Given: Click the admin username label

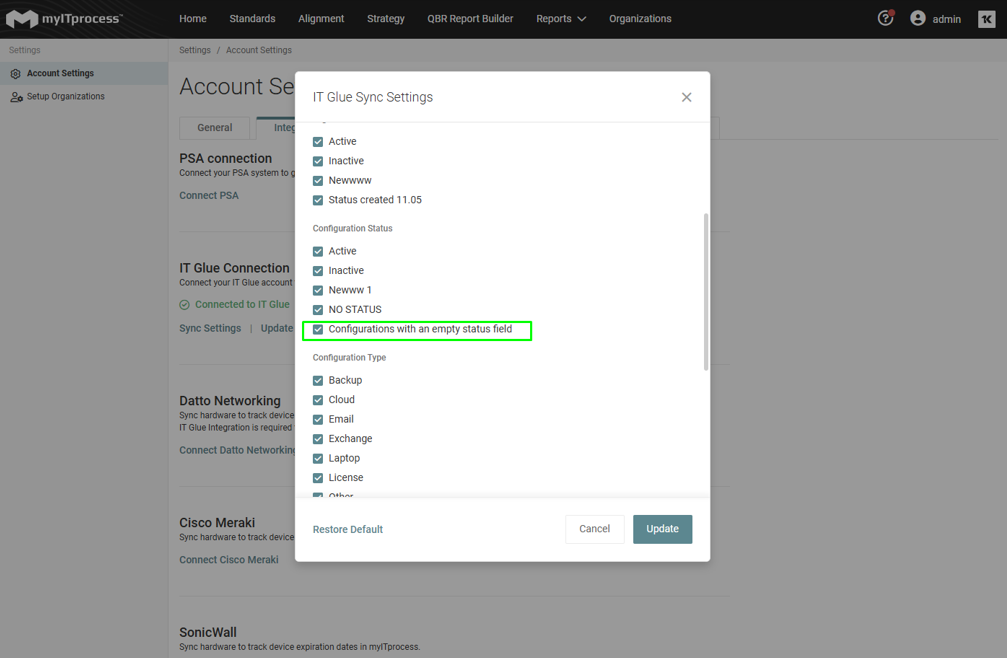Looking at the screenshot, I should coord(947,19).
